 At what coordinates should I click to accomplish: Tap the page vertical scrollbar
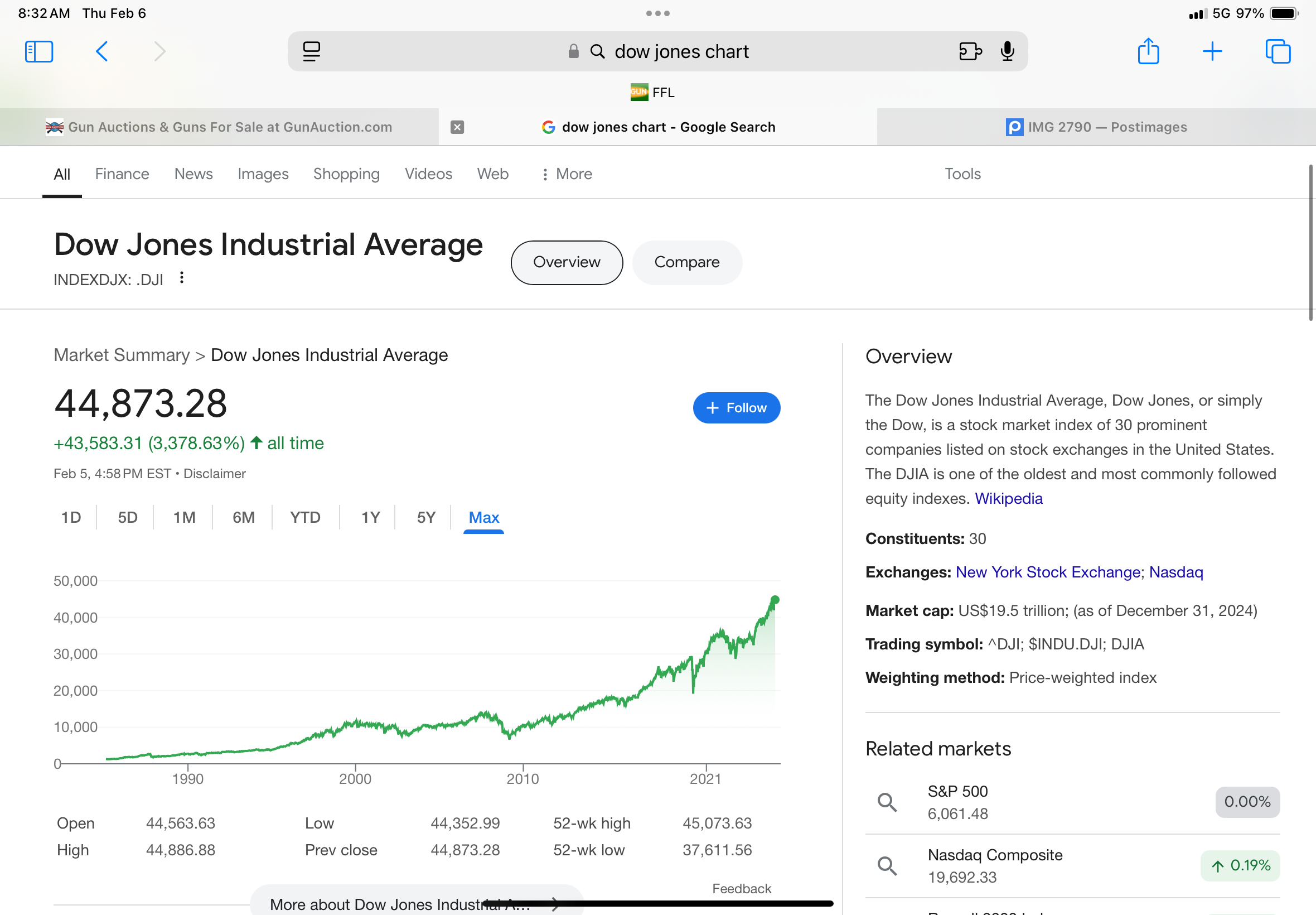pos(1310,243)
